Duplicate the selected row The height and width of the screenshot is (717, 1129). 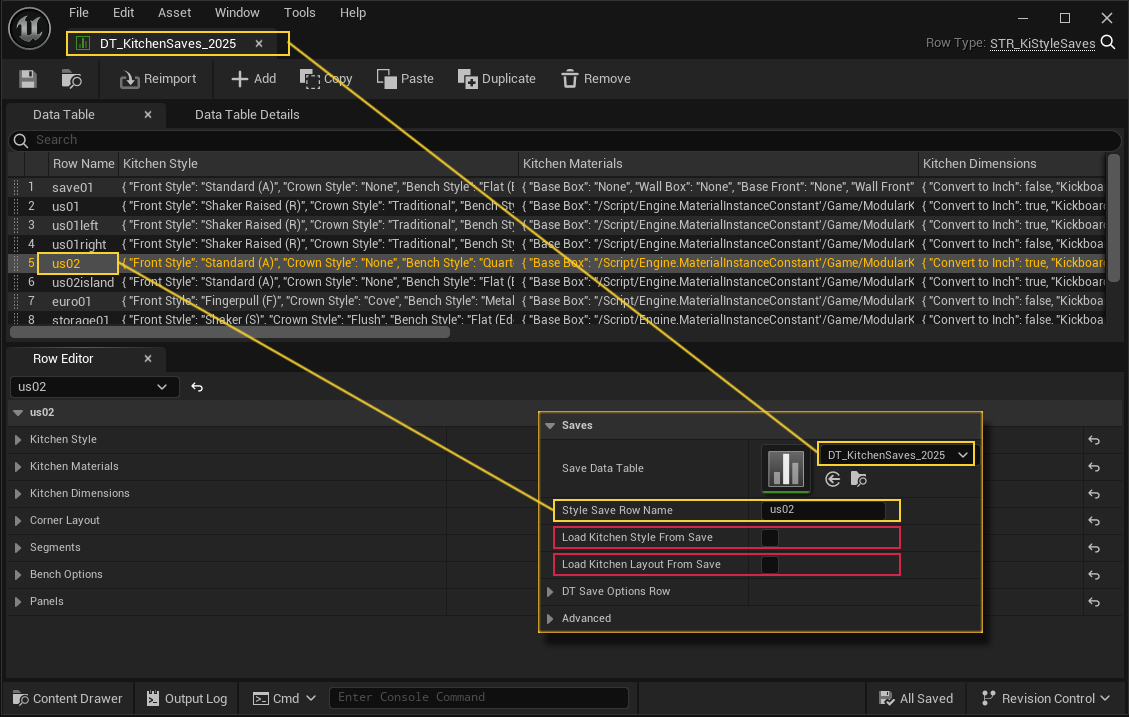click(x=497, y=79)
